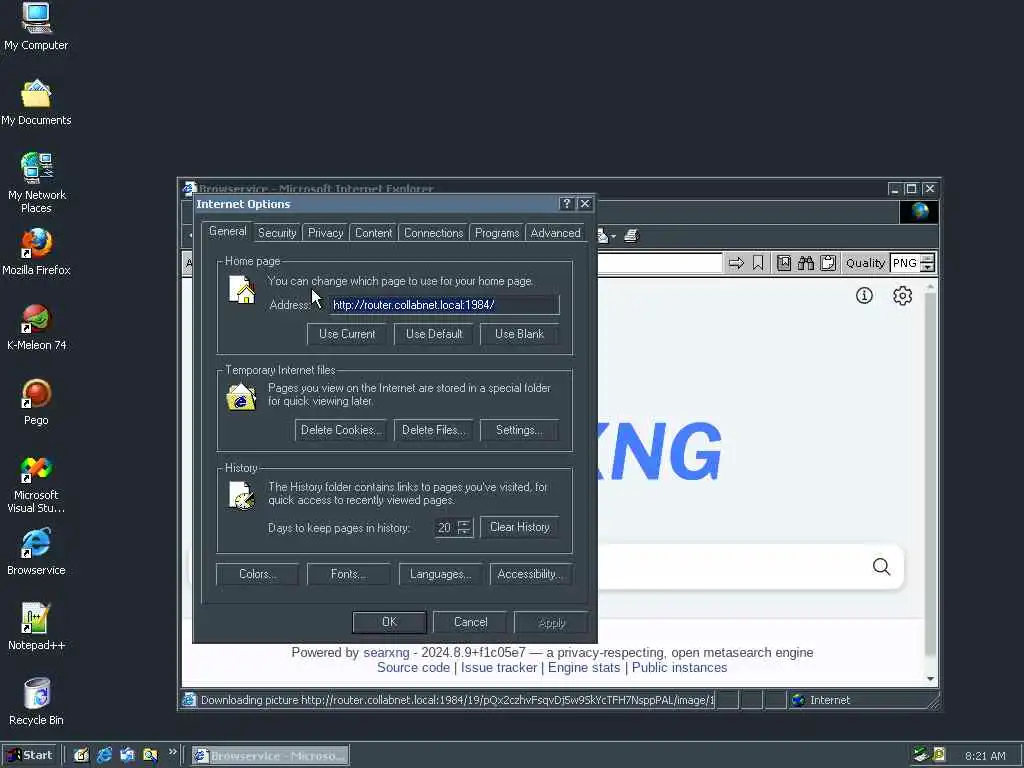
Task: Open the Source code link
Action: pyautogui.click(x=413, y=667)
